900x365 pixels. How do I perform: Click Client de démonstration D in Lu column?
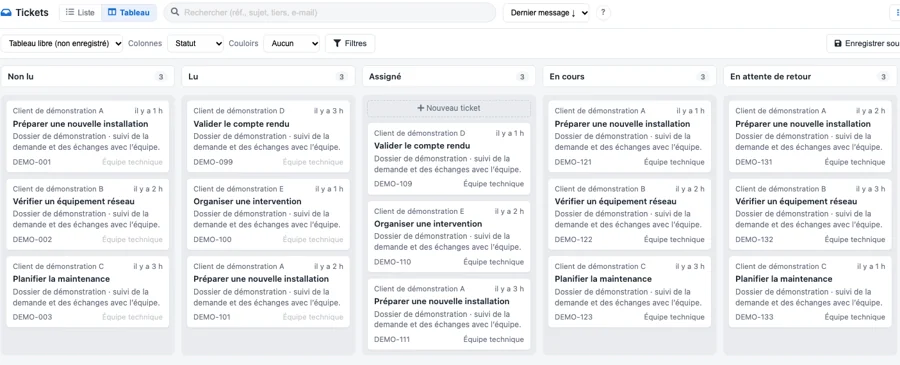point(239,111)
